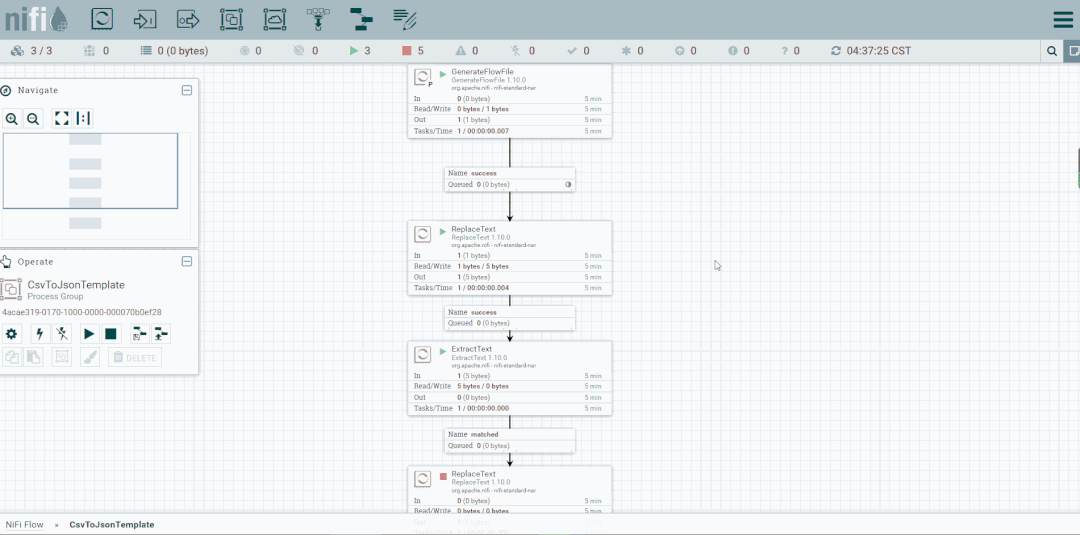The height and width of the screenshot is (535, 1080).
Task: Click the up-to-date versioned count checkmark
Action: pos(577,51)
